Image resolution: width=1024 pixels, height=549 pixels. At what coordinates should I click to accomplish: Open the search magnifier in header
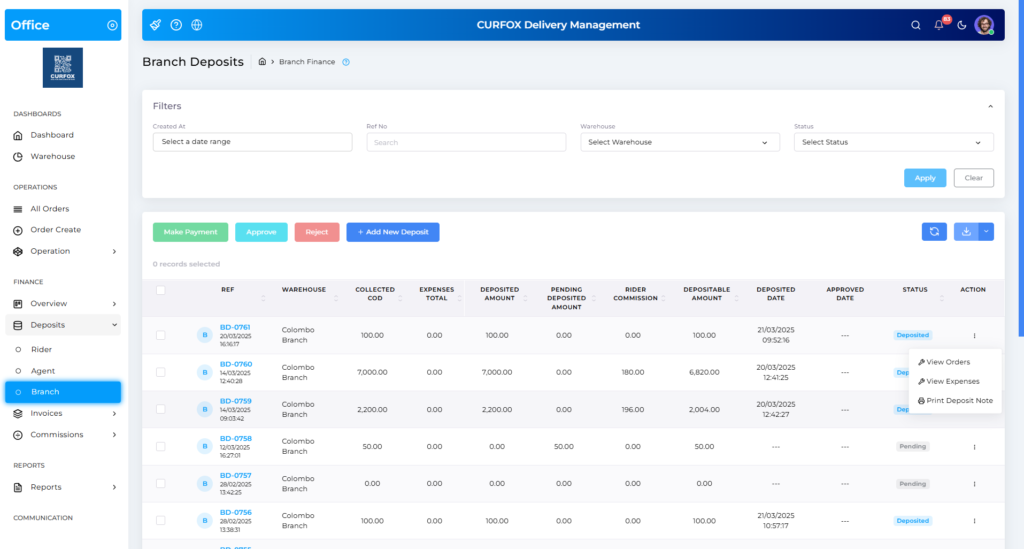point(916,25)
